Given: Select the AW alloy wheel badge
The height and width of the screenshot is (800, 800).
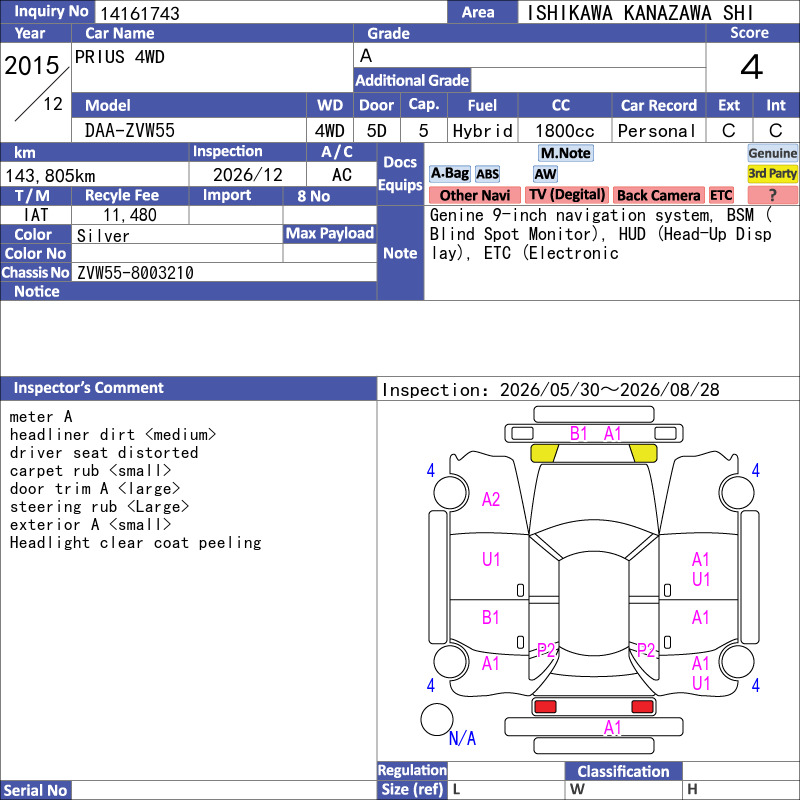Looking at the screenshot, I should coord(545,174).
